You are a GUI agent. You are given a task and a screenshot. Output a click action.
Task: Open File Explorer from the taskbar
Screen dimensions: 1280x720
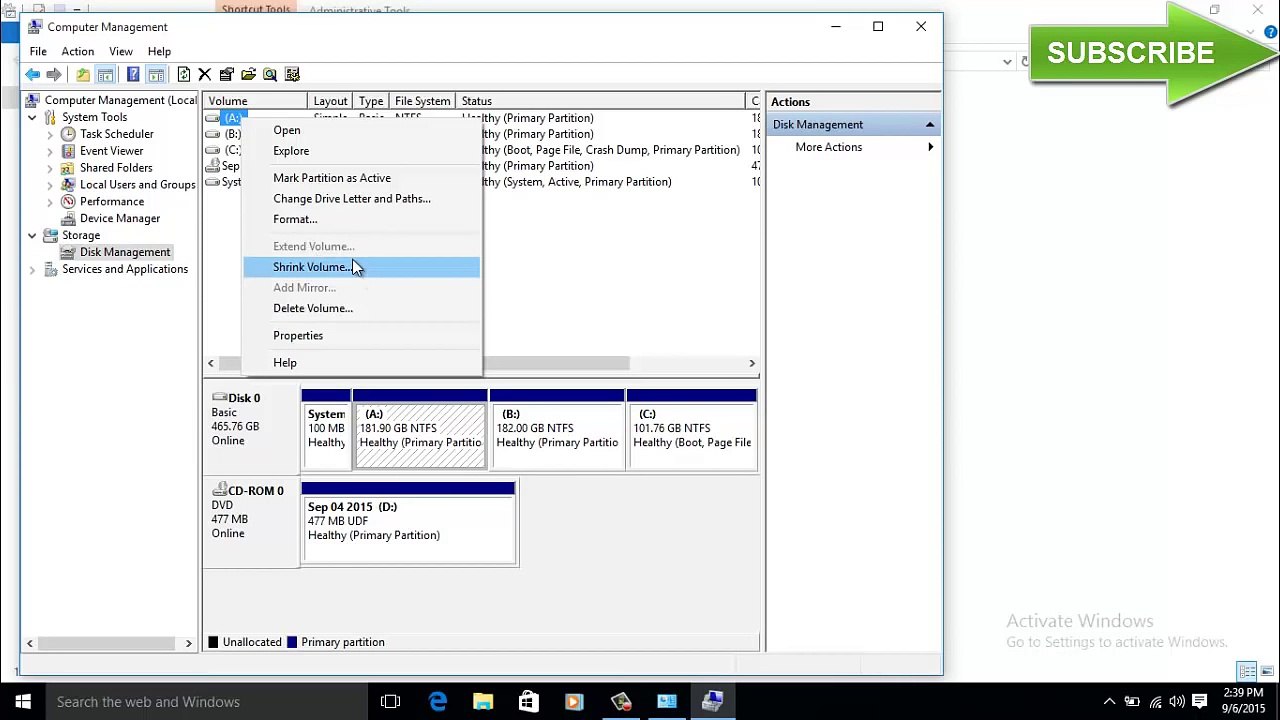click(483, 702)
